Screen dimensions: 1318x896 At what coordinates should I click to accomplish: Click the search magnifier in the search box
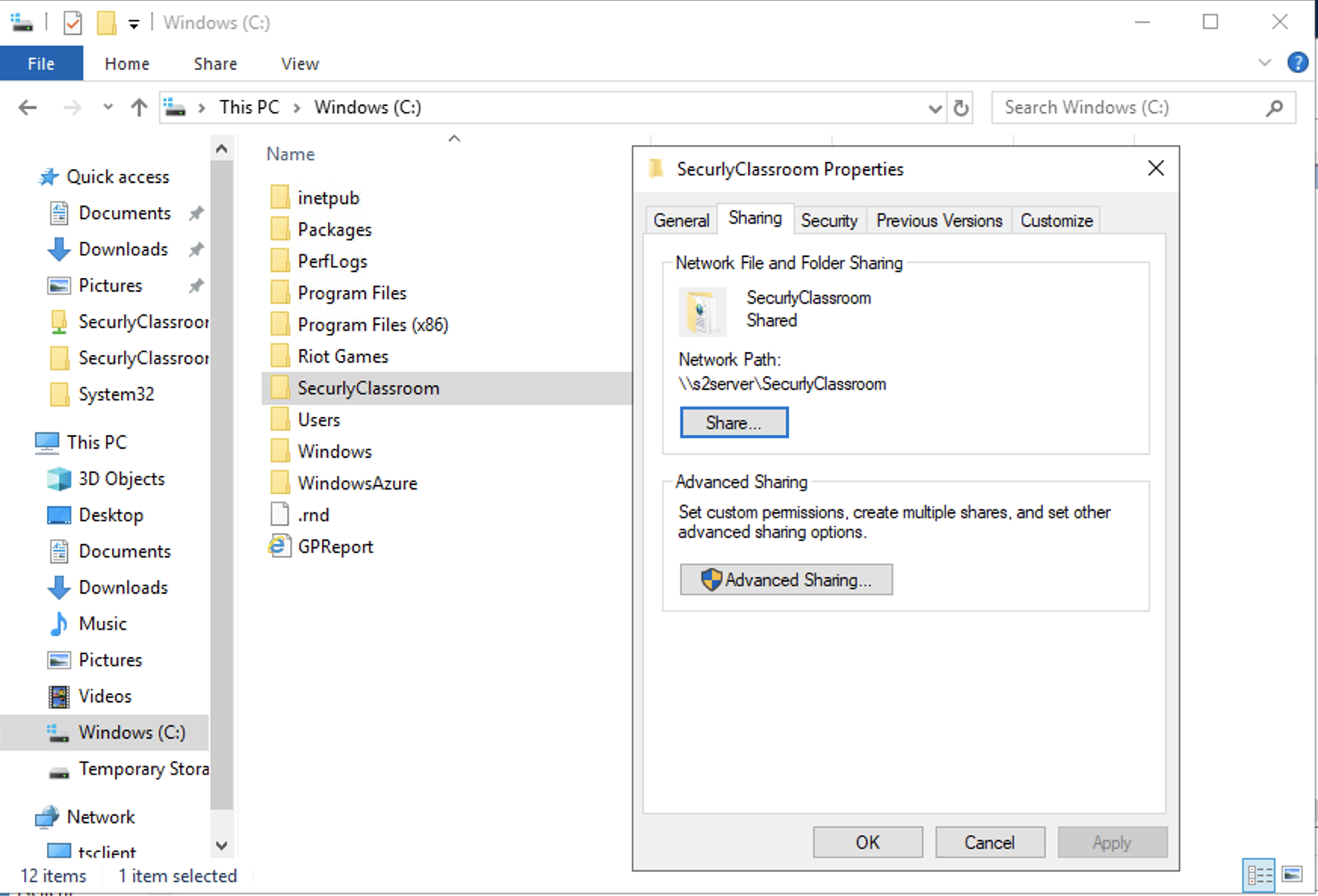1274,107
